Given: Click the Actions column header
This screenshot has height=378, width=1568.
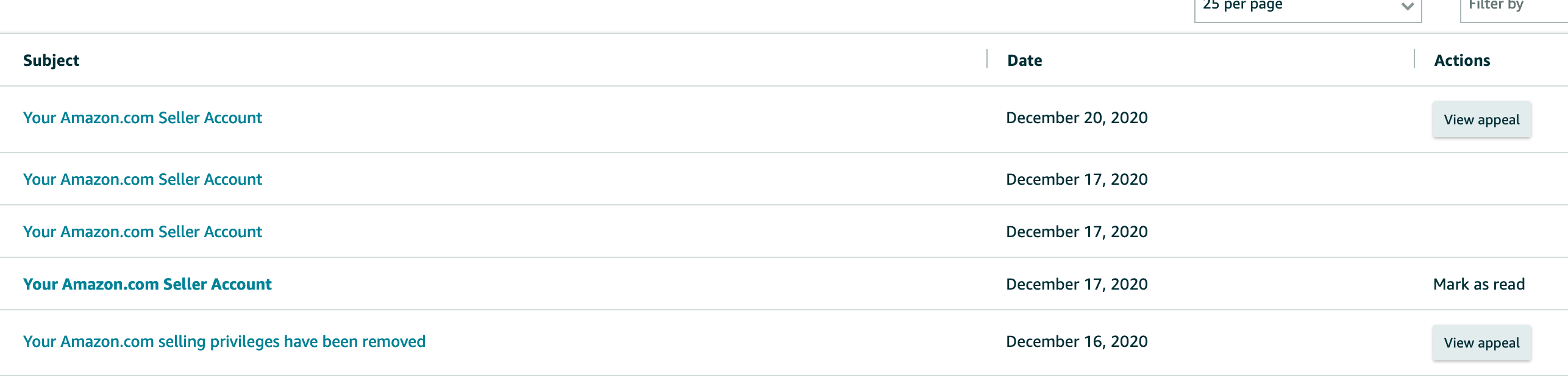Looking at the screenshot, I should [1462, 60].
